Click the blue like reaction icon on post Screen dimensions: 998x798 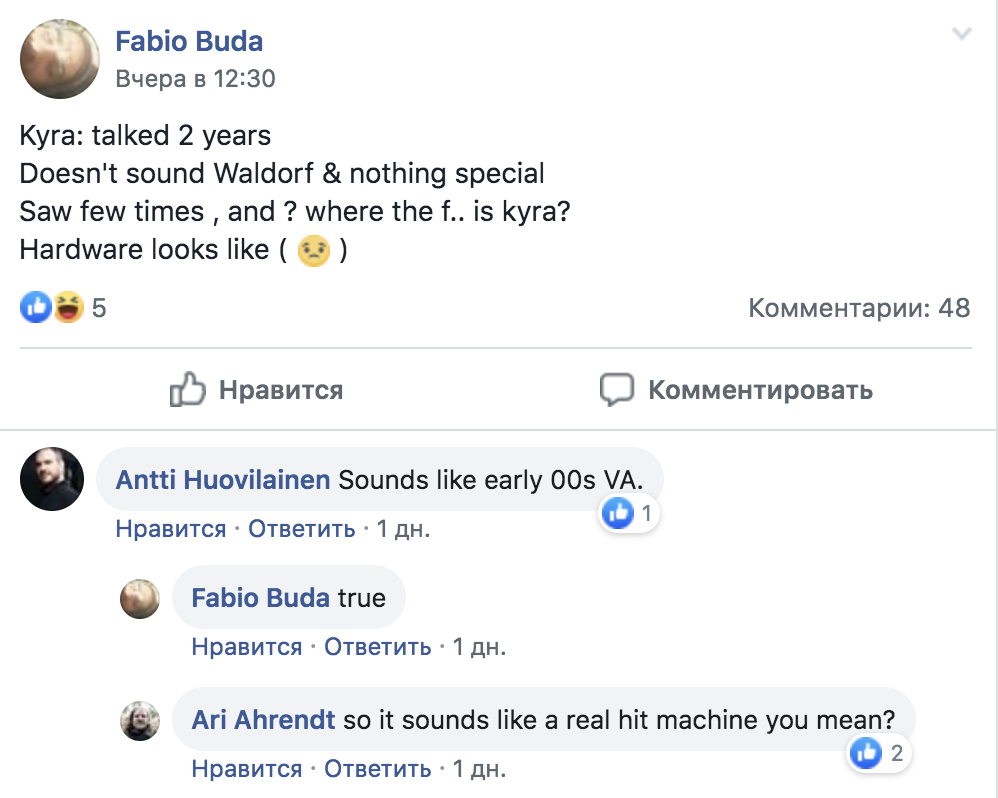[x=35, y=308]
